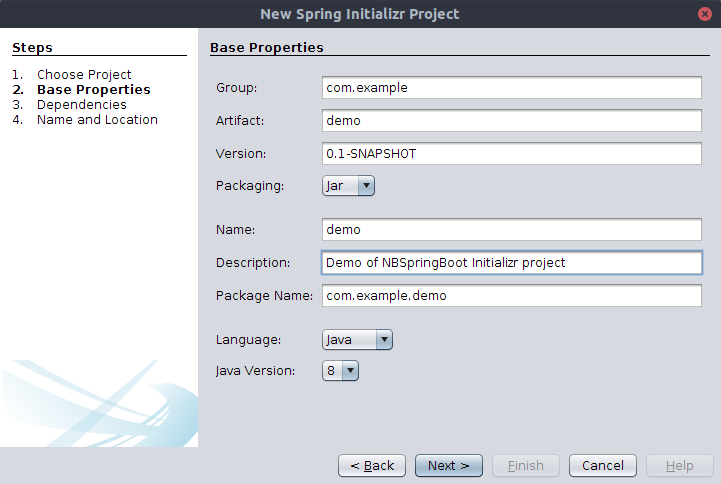Click the Name field with demo
This screenshot has width=721, height=484.
[512, 229]
